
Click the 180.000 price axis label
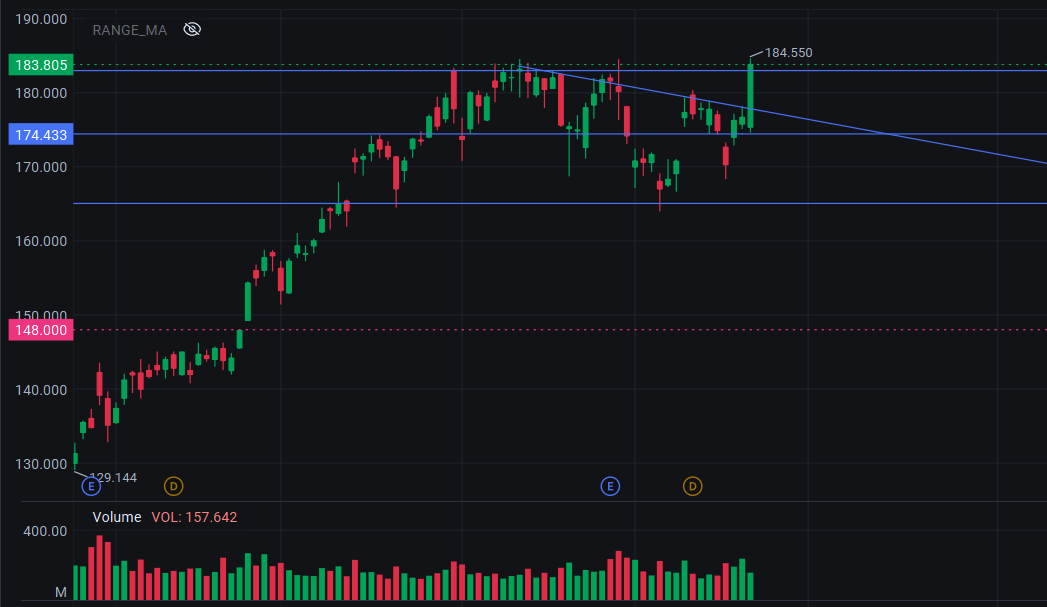tap(41, 93)
